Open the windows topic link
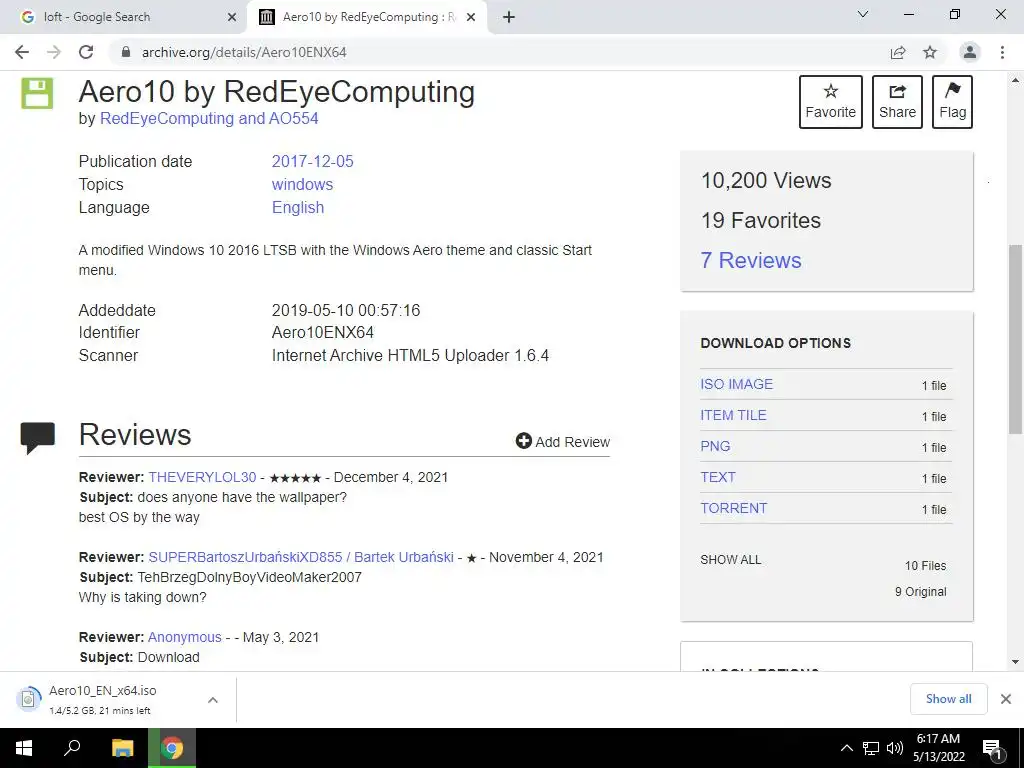The width and height of the screenshot is (1024, 768). pyautogui.click(x=302, y=184)
